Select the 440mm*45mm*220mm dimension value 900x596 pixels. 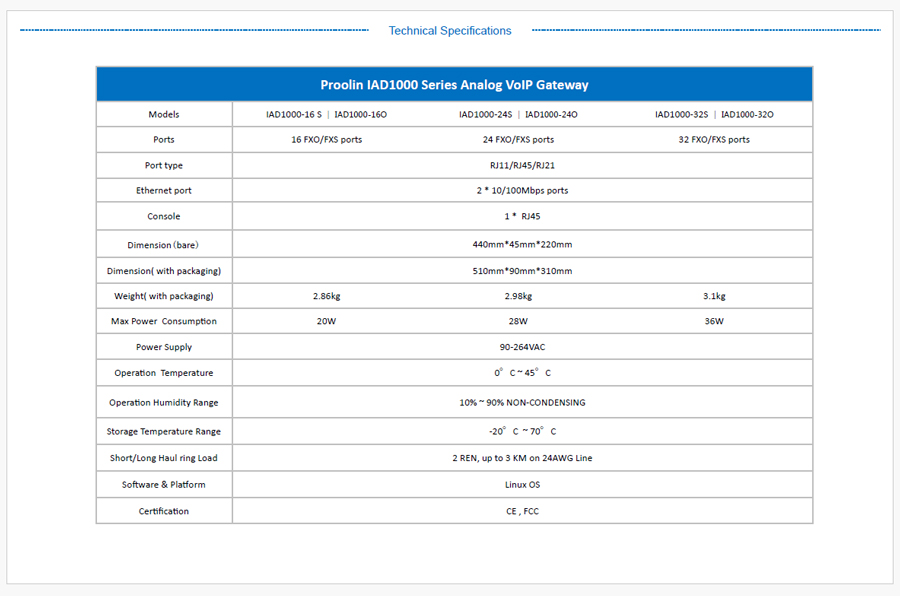pyautogui.click(x=523, y=244)
